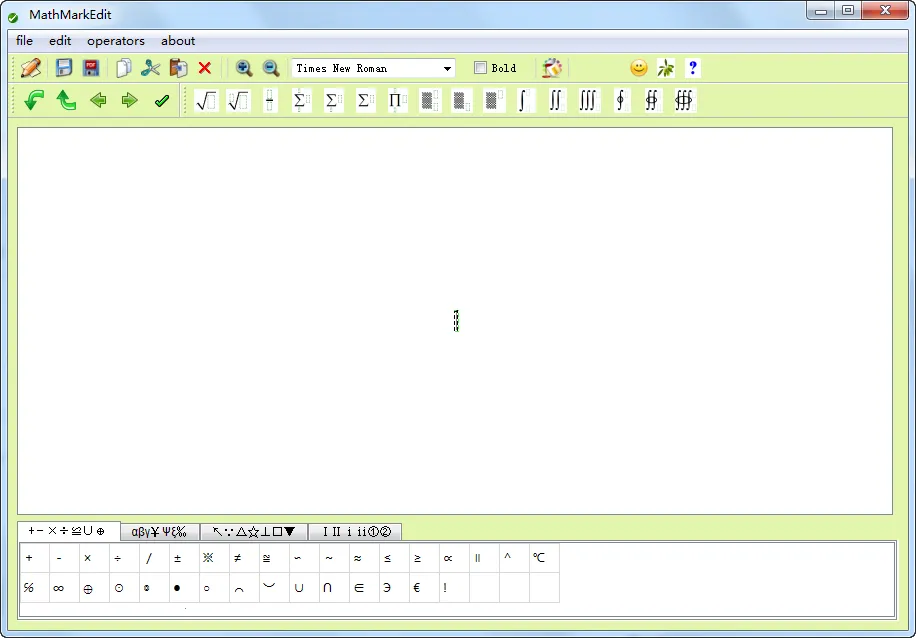
Task: Open the operators menu
Action: (116, 41)
